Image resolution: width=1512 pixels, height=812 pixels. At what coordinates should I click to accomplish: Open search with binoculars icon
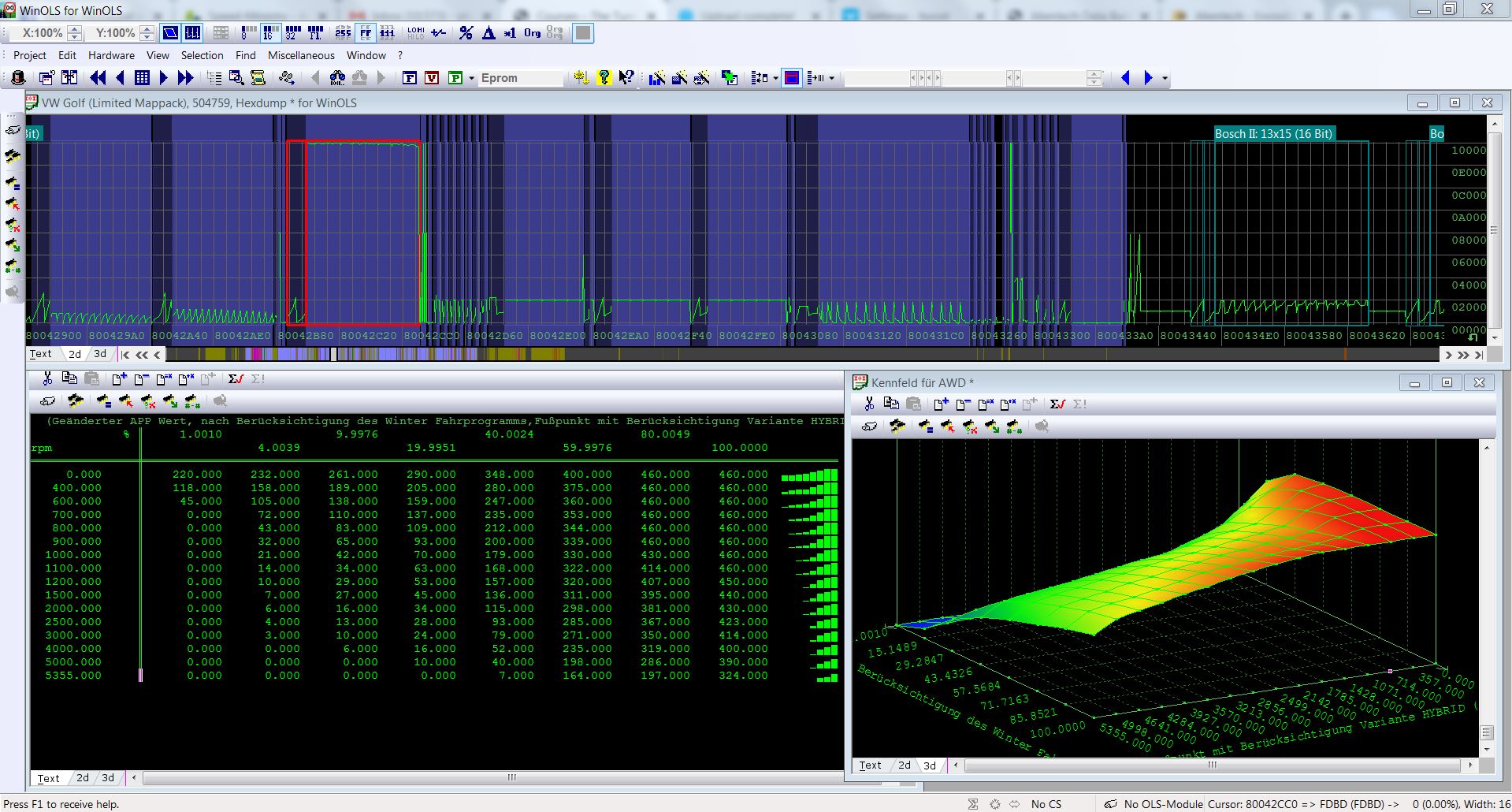point(337,78)
